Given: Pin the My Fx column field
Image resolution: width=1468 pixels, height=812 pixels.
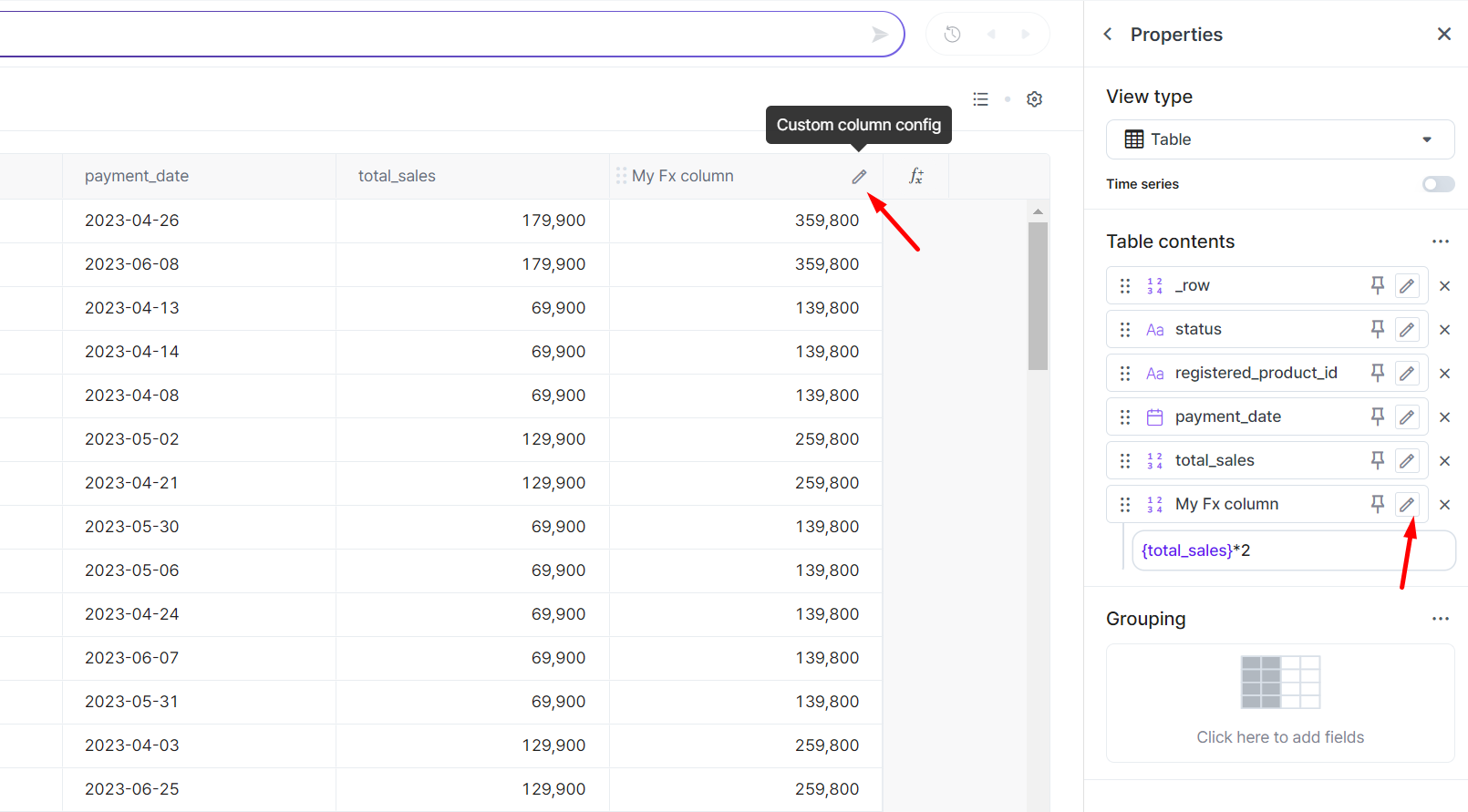Looking at the screenshot, I should tap(1377, 504).
